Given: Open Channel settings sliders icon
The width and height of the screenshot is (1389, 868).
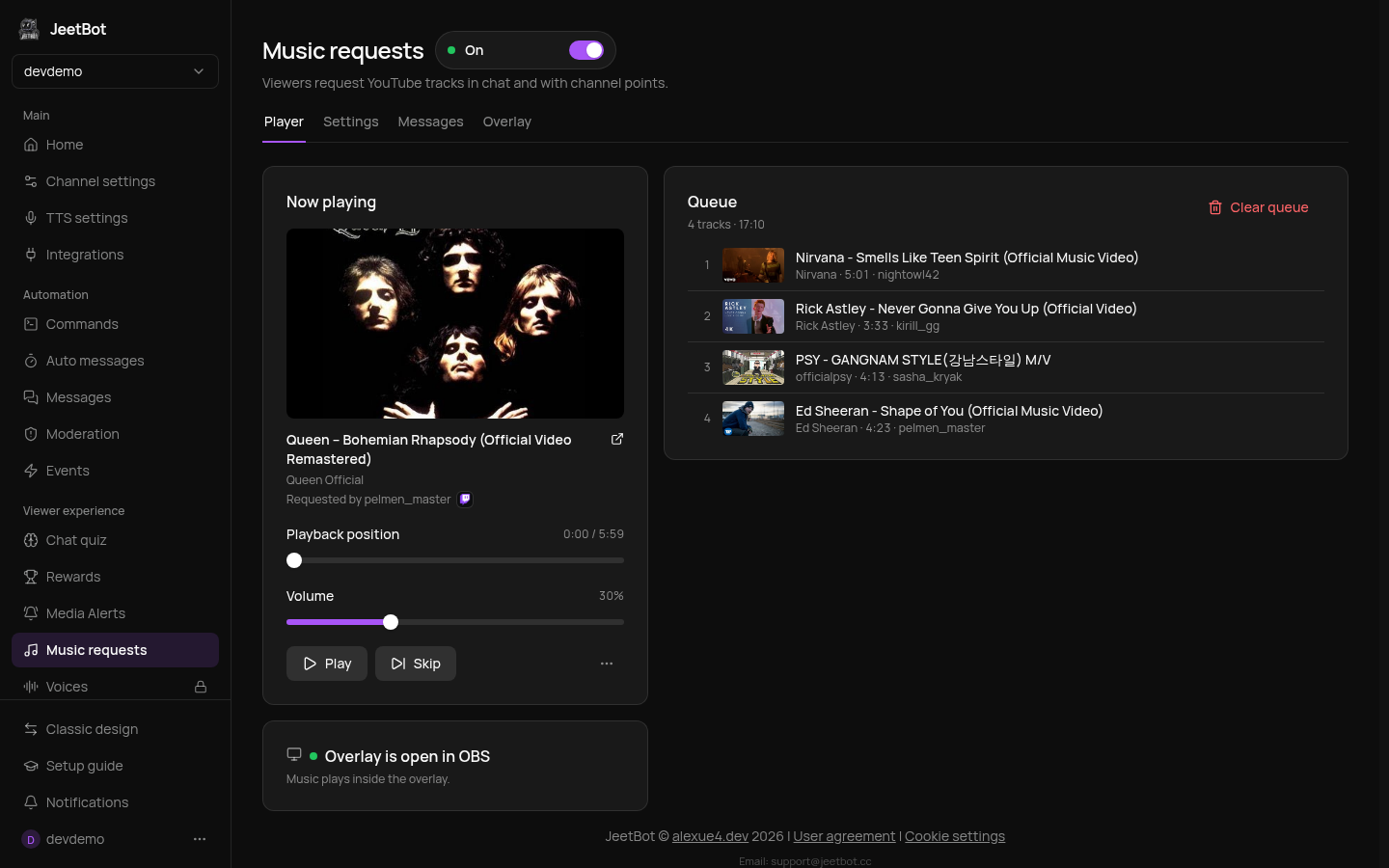Looking at the screenshot, I should (x=31, y=181).
